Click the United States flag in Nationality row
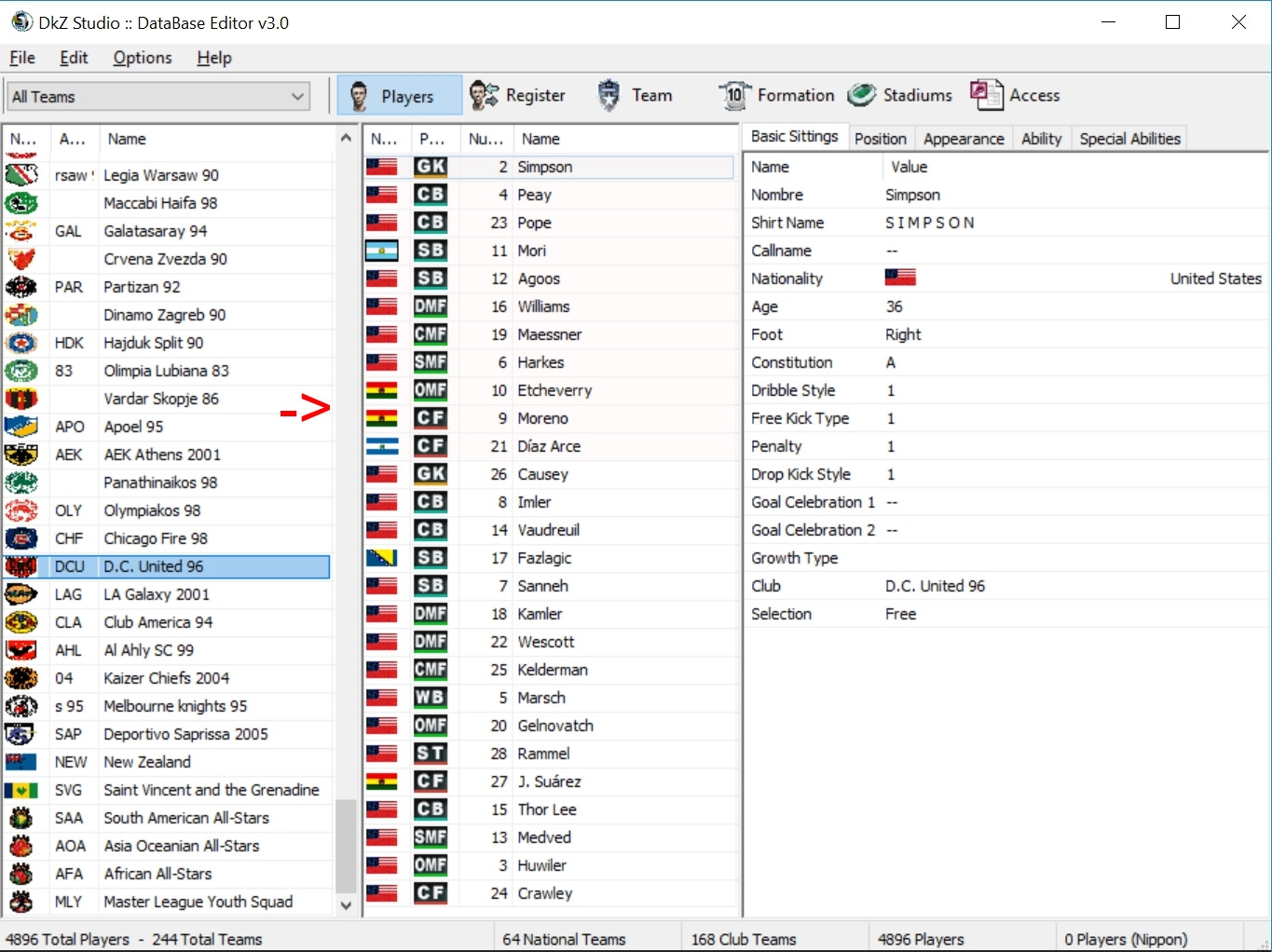This screenshot has height=952, width=1272. tap(900, 278)
